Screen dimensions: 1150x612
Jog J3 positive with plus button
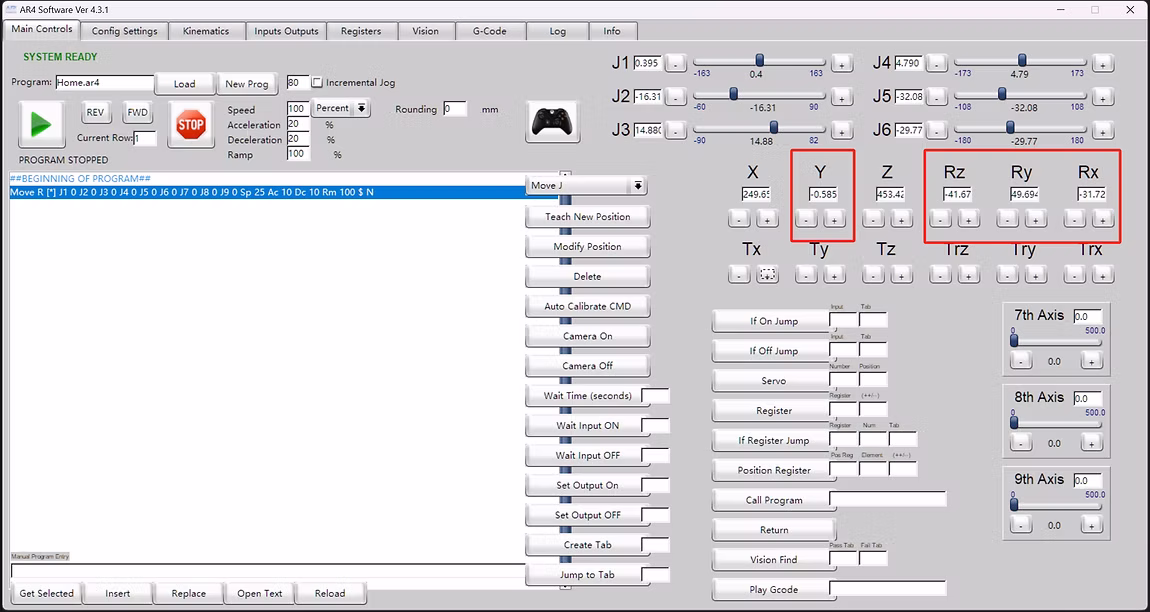(841, 131)
